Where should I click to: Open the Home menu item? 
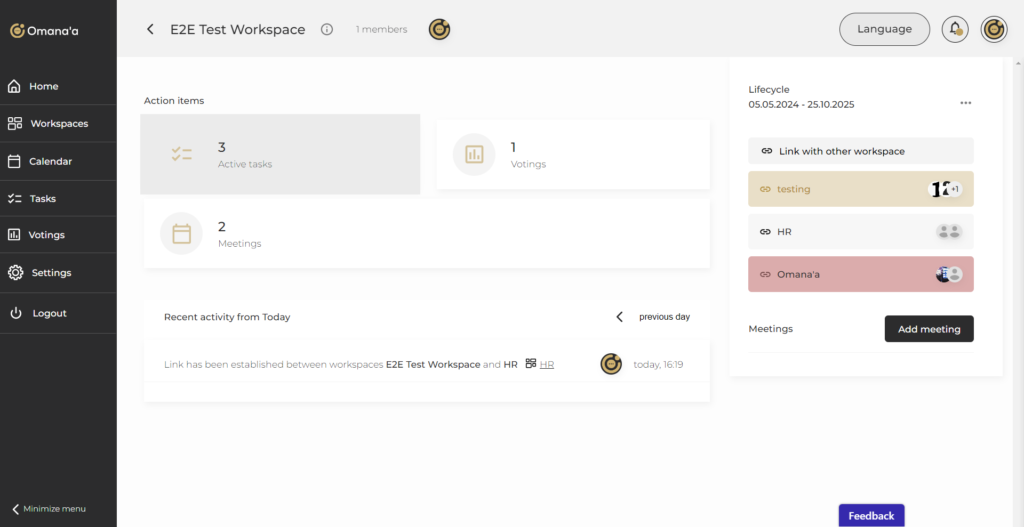[43, 86]
